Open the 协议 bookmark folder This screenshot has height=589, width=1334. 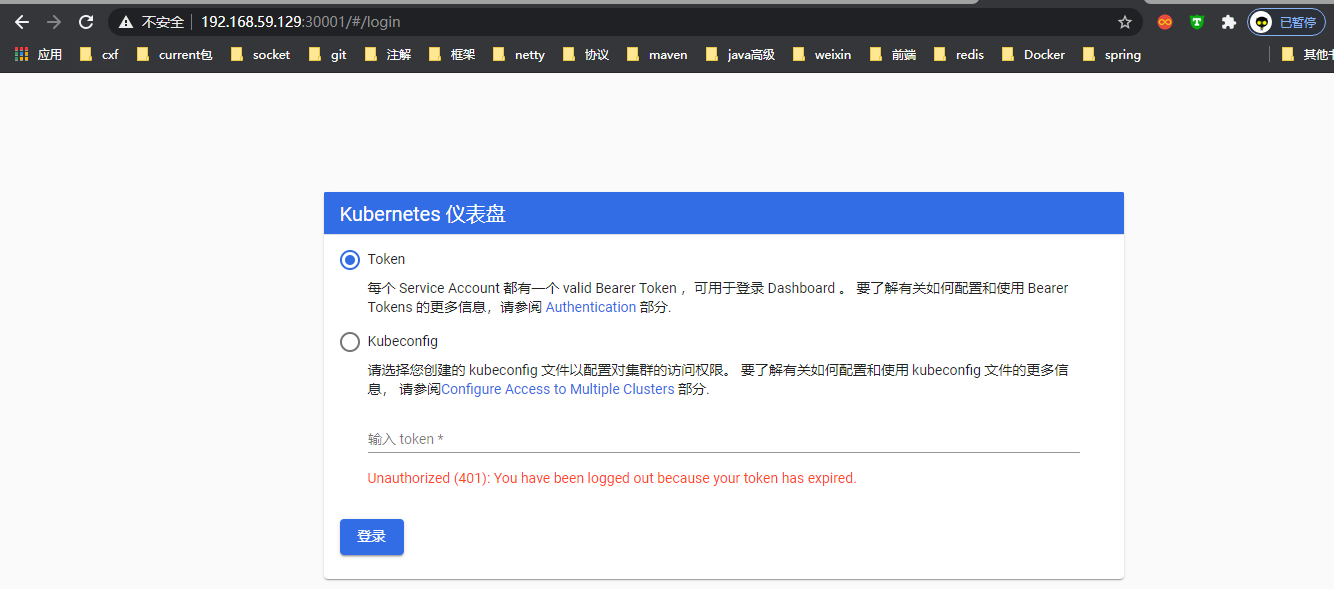(x=585, y=55)
